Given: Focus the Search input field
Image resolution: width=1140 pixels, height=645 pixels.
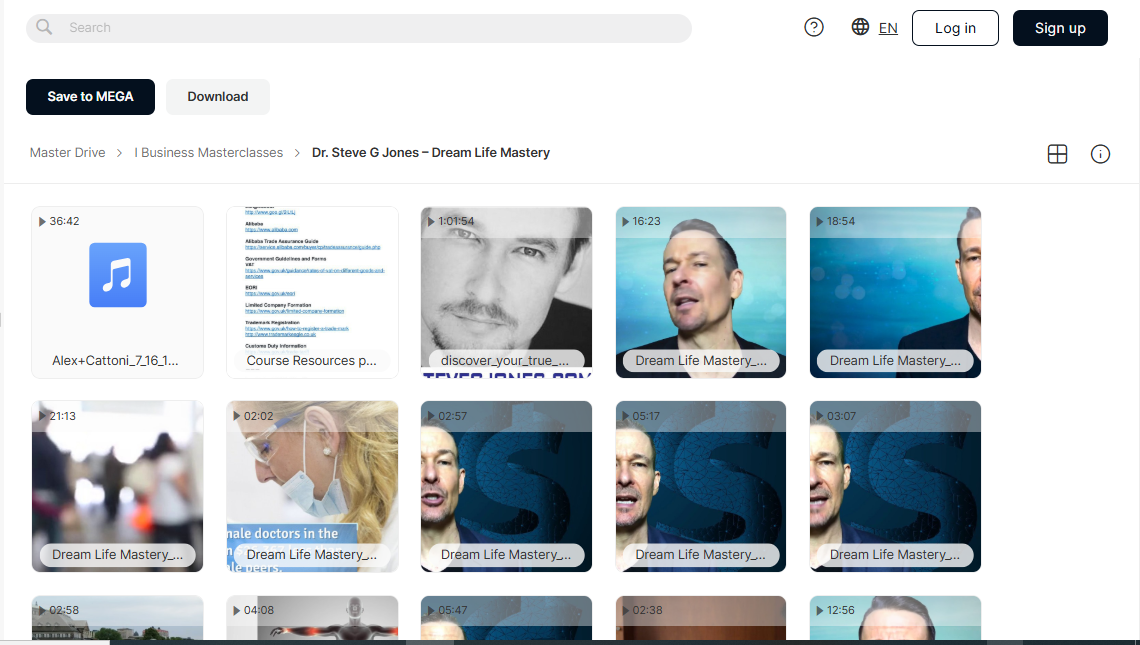Looking at the screenshot, I should click(359, 28).
